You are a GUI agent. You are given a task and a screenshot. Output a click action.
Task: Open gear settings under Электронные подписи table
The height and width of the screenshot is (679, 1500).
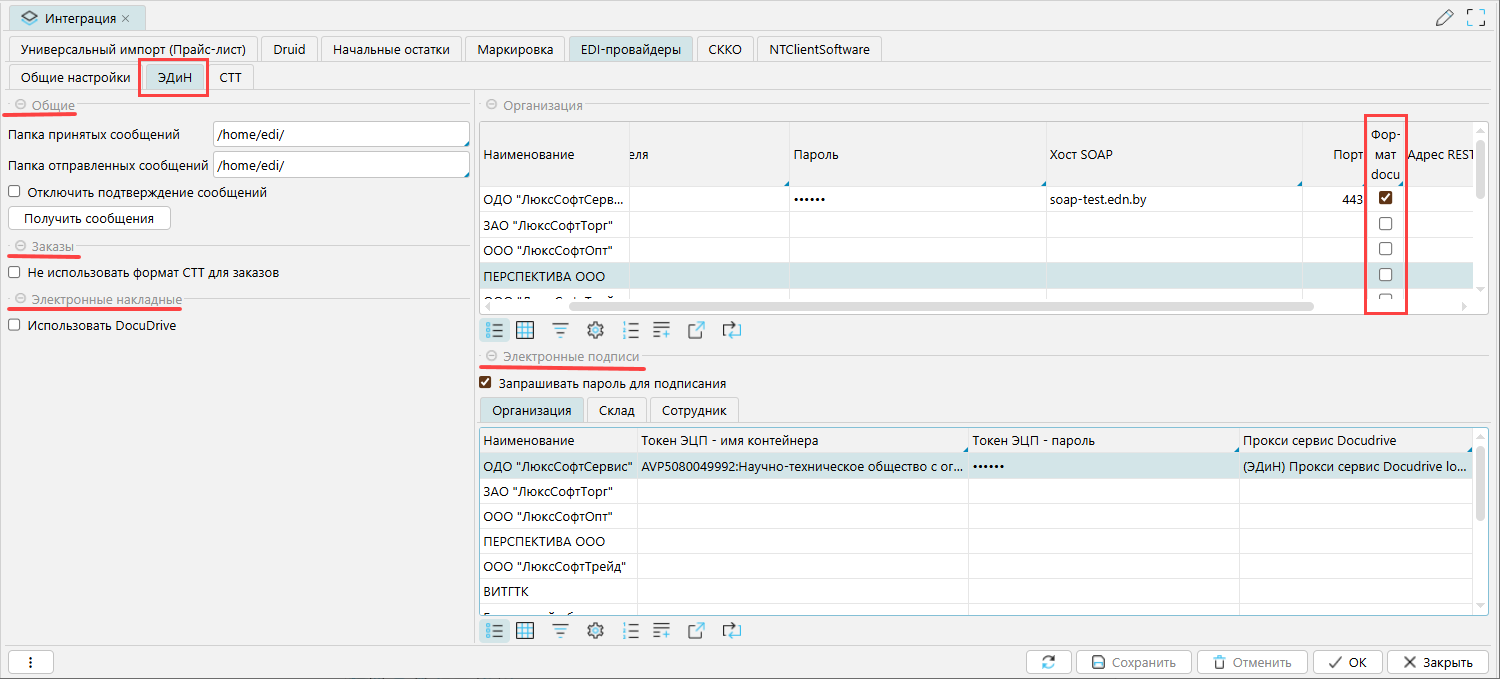coord(595,630)
